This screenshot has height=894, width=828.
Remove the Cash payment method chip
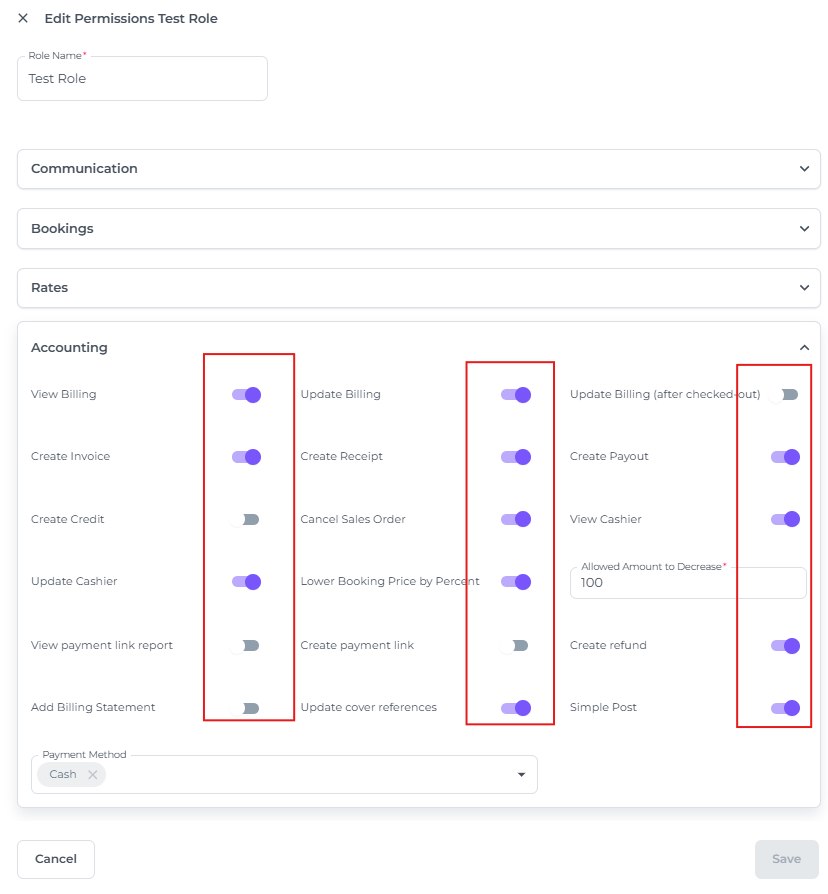pos(92,774)
